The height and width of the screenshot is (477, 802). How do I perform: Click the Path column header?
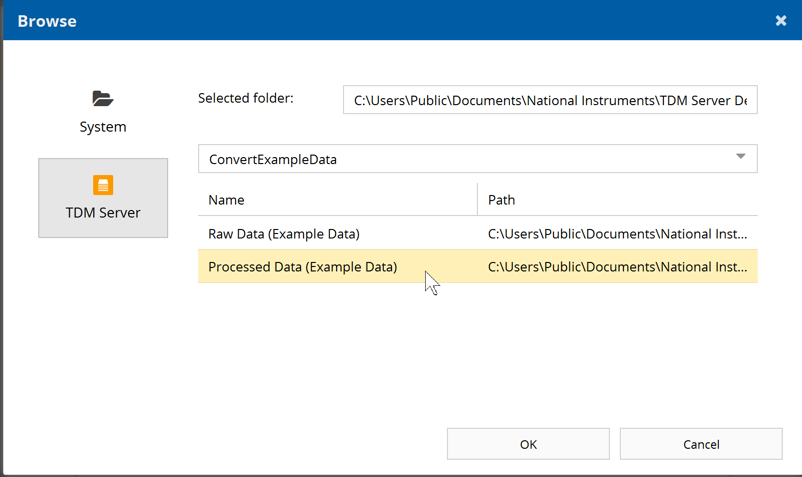click(x=502, y=200)
